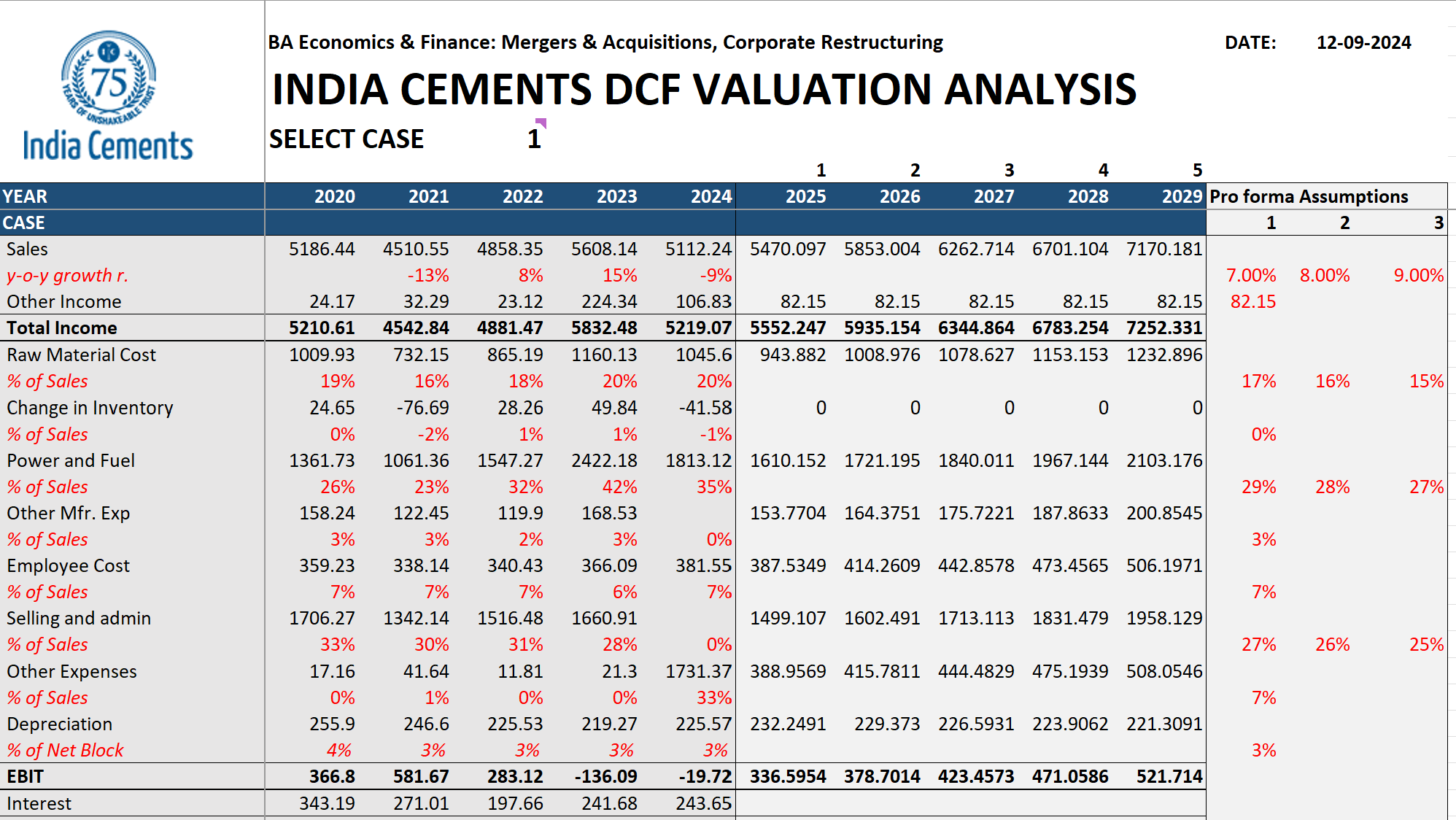Select the Power and Fuel row label
1456x820 pixels.
(71, 461)
